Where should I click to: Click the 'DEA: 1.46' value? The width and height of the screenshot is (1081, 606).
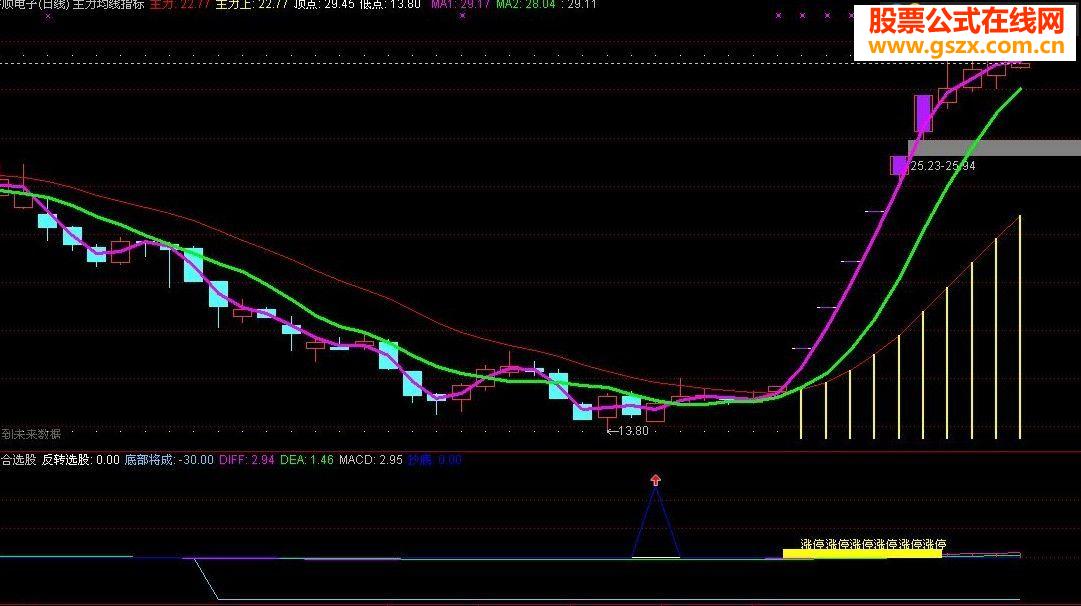coord(307,460)
